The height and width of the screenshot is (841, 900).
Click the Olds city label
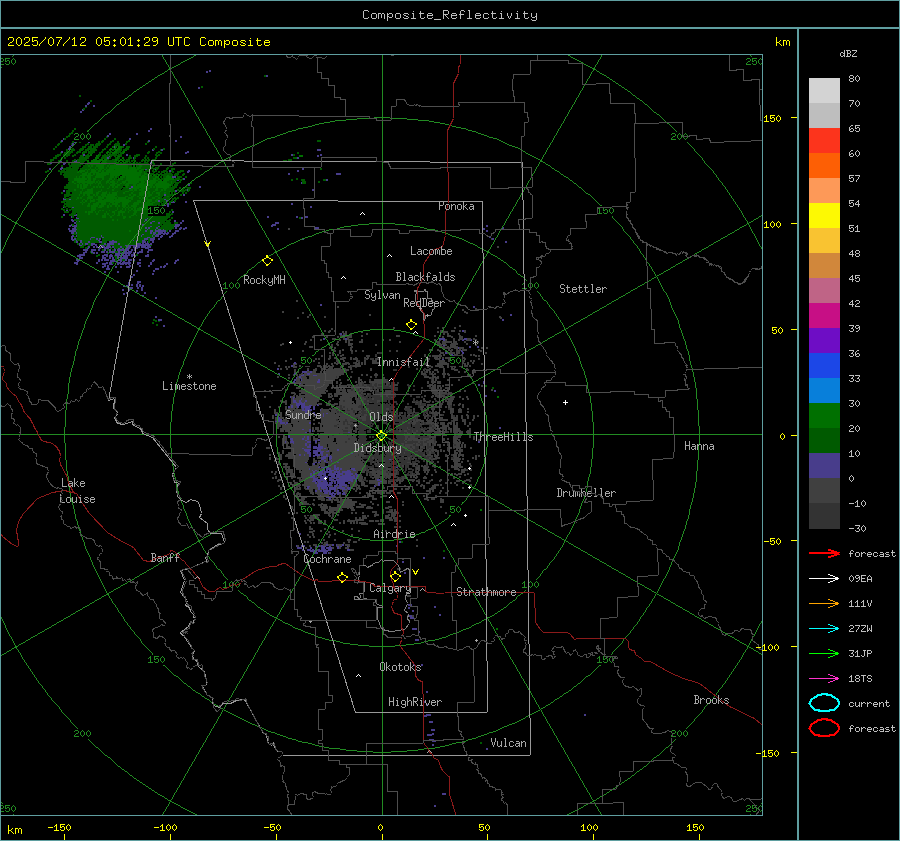[x=381, y=417]
